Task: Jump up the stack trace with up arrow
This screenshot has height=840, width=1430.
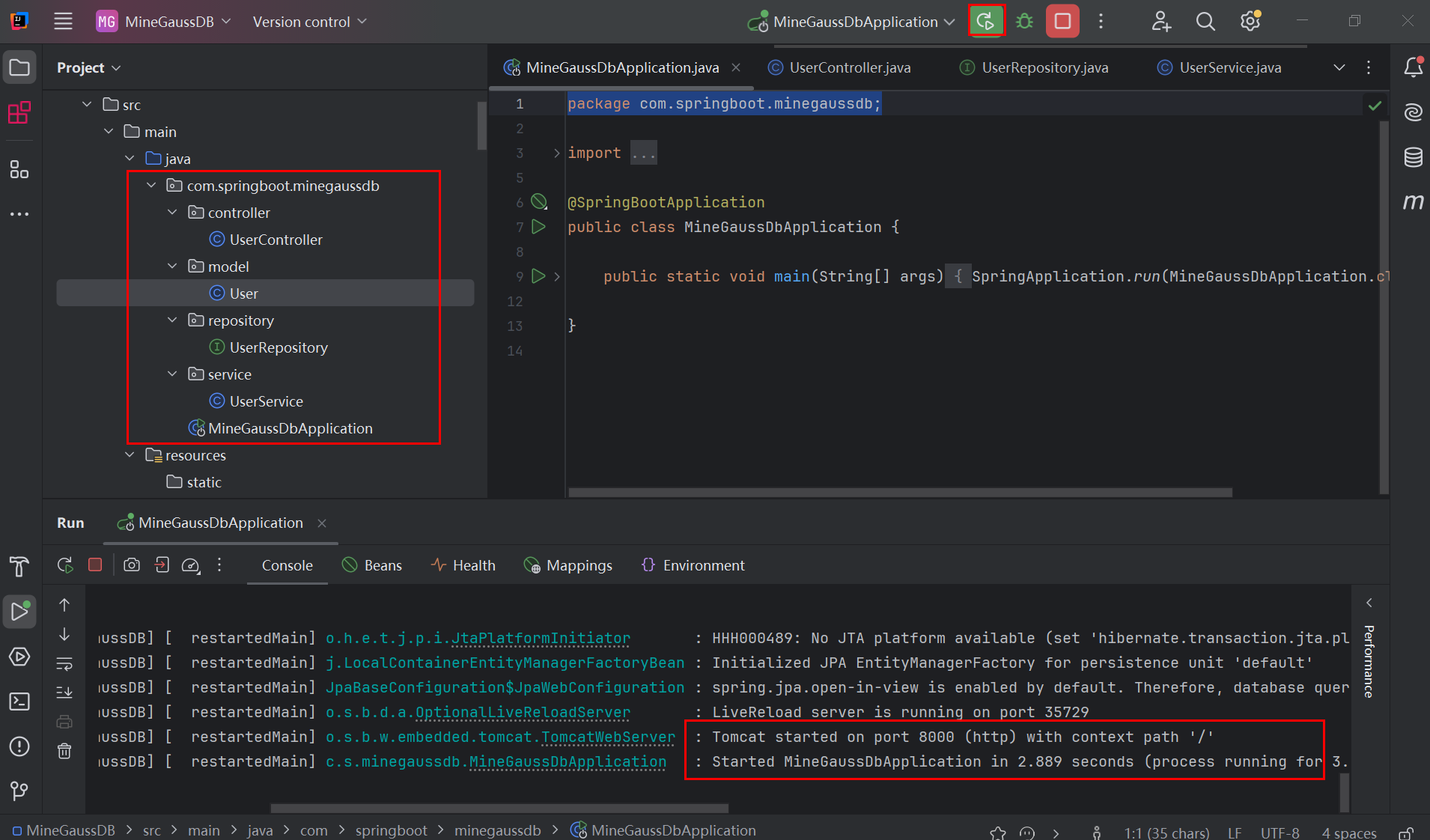Action: coord(65,604)
